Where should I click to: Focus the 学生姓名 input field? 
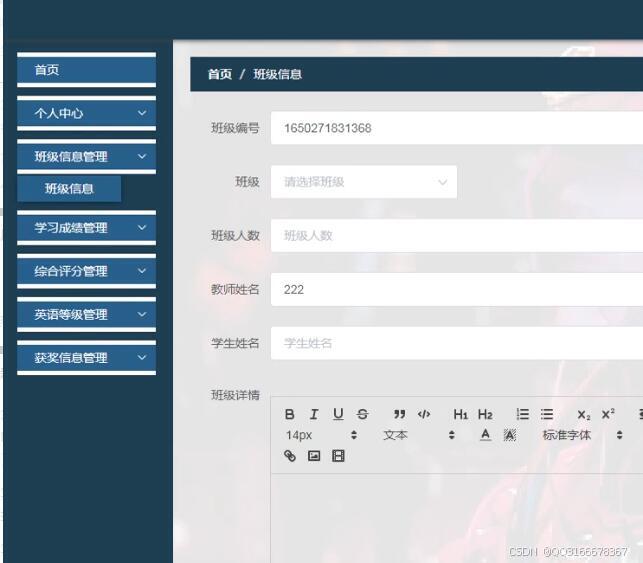click(x=457, y=343)
